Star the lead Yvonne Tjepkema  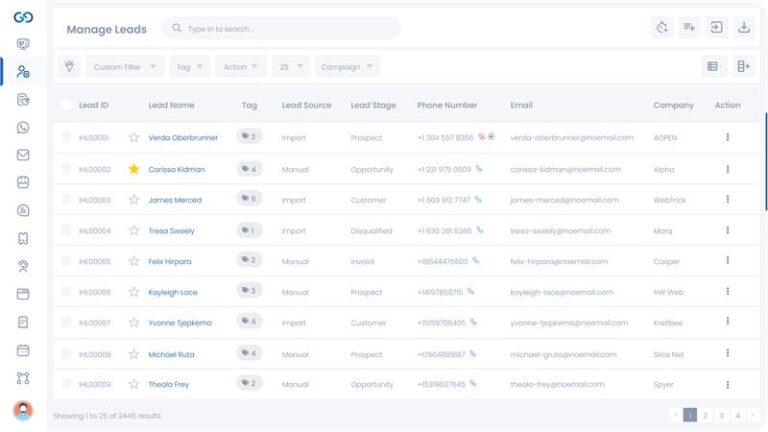(134, 322)
